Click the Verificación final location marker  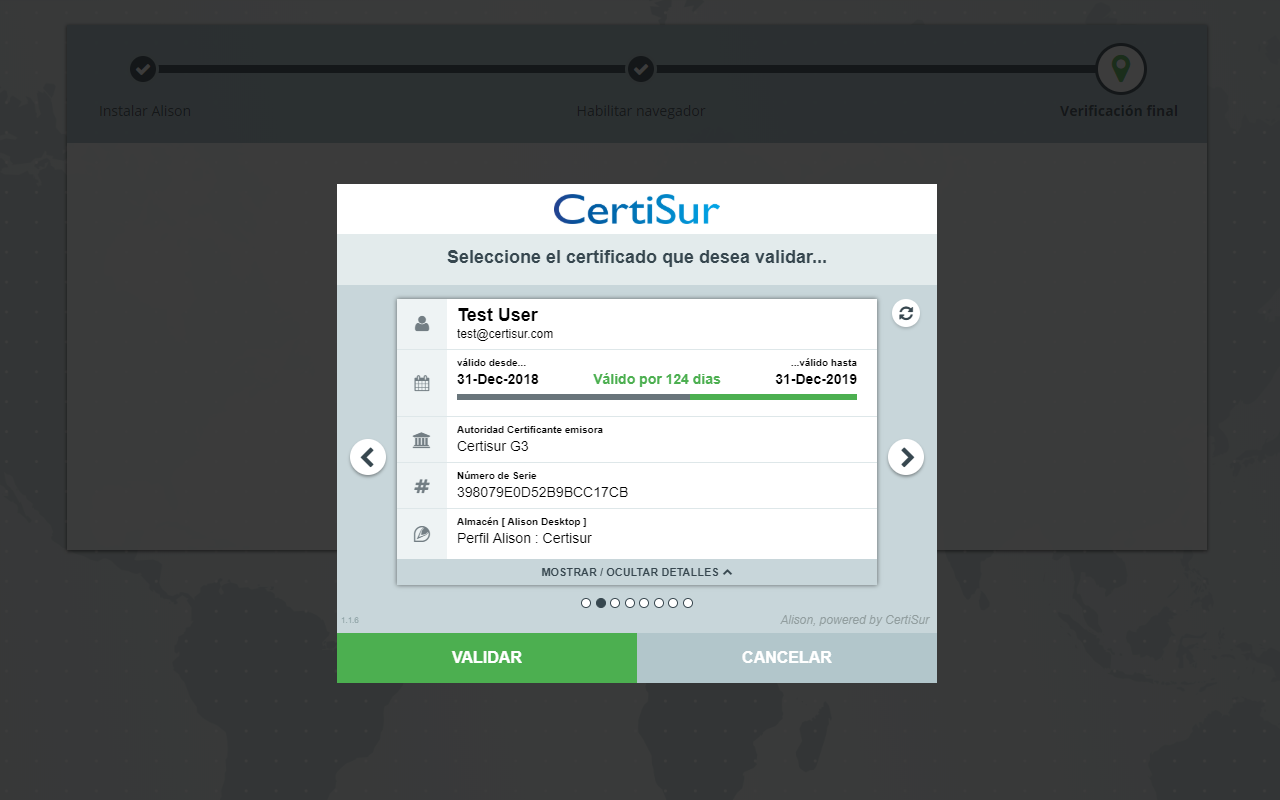pyautogui.click(x=1121, y=69)
